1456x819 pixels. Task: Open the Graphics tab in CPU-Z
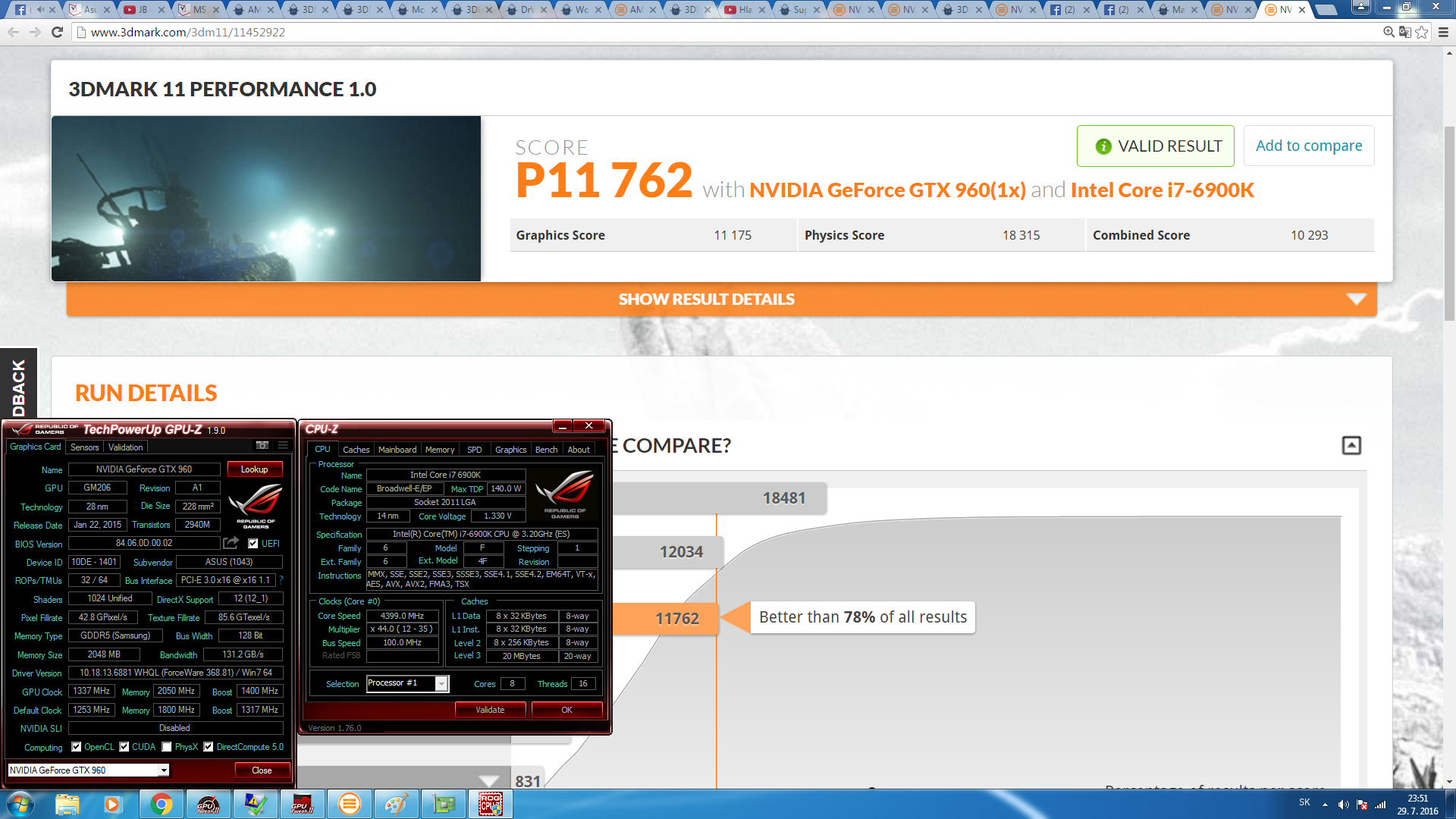click(x=511, y=450)
